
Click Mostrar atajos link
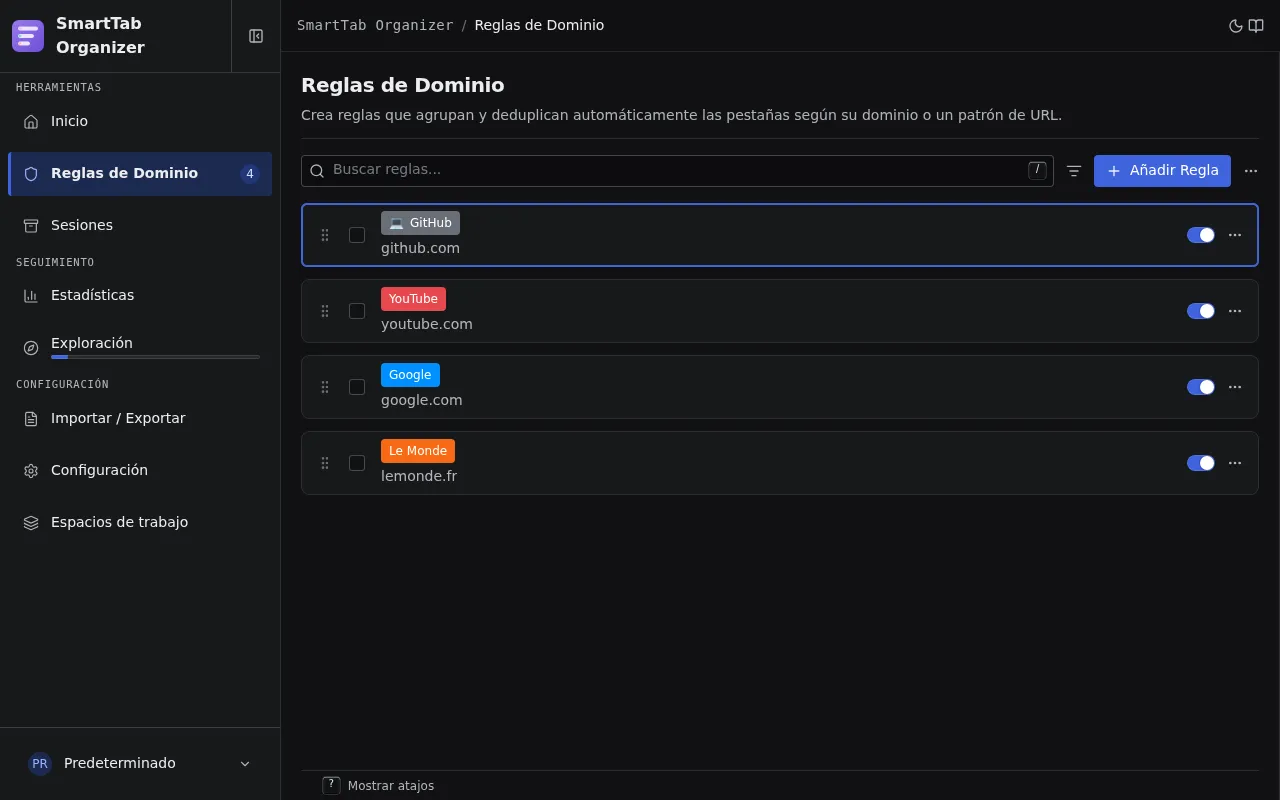click(391, 786)
